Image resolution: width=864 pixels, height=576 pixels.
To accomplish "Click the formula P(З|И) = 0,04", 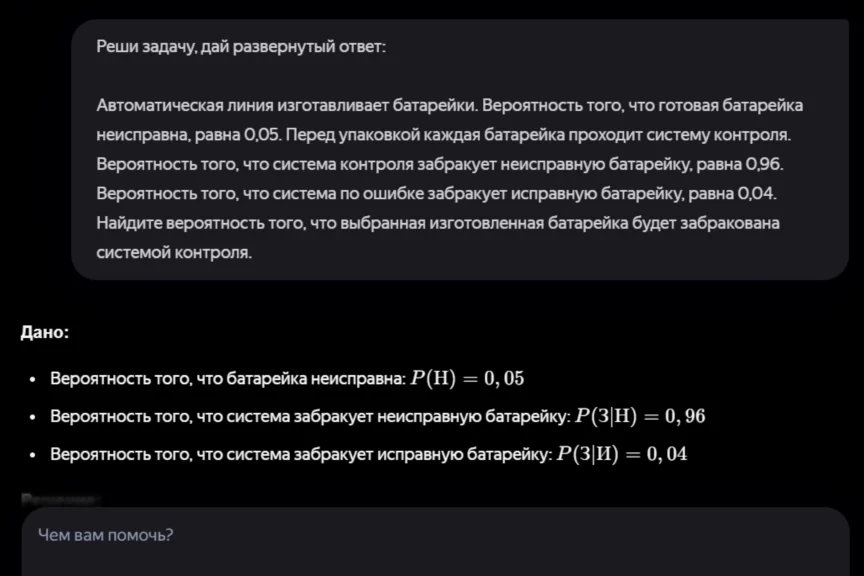I will pos(622,454).
